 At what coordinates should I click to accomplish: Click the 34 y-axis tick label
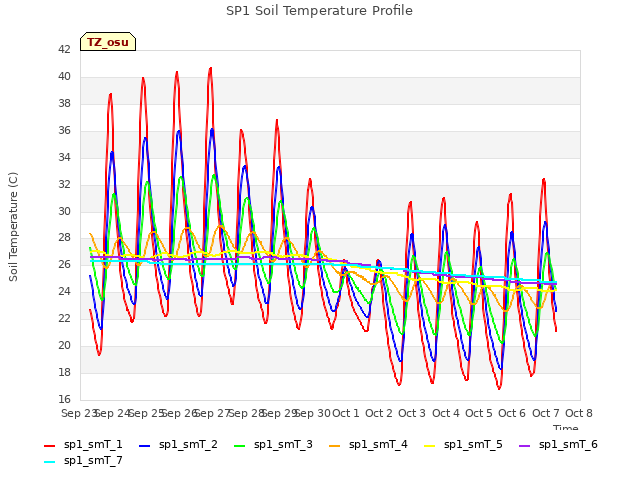pos(64,157)
